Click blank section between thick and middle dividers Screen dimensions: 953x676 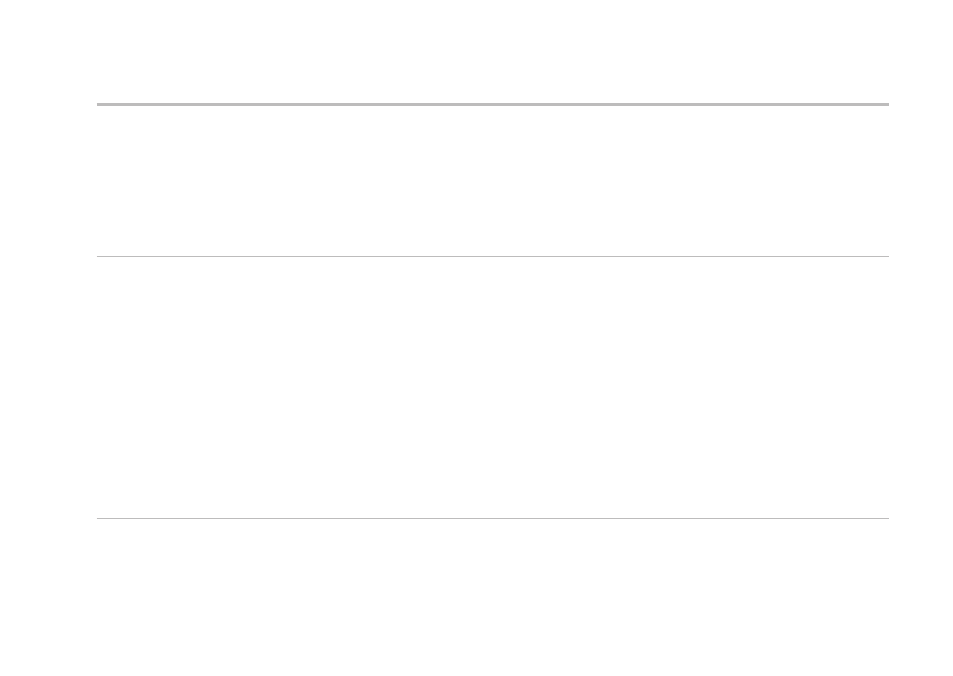coord(492,181)
